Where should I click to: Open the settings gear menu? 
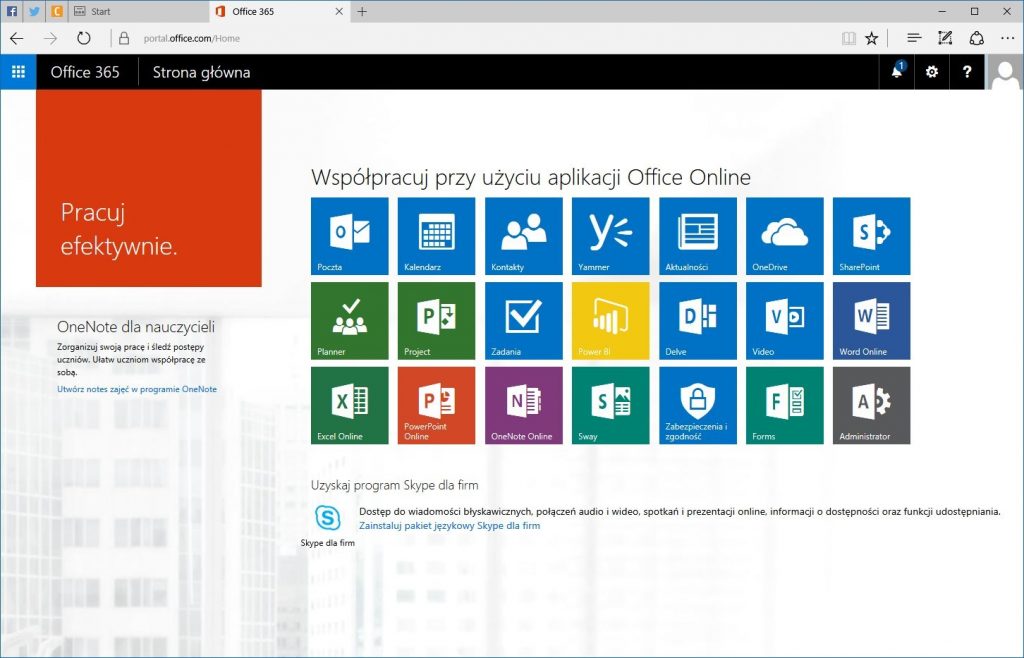(x=932, y=72)
